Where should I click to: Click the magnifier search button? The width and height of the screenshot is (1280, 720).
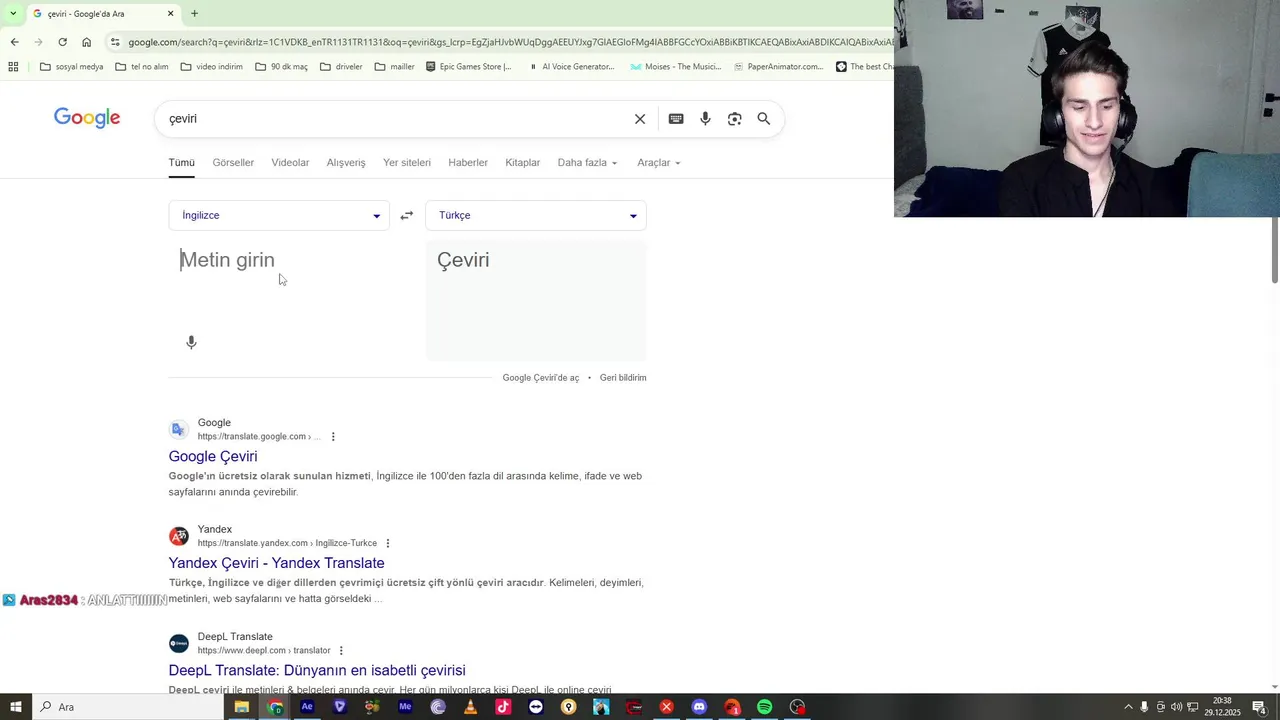(764, 119)
